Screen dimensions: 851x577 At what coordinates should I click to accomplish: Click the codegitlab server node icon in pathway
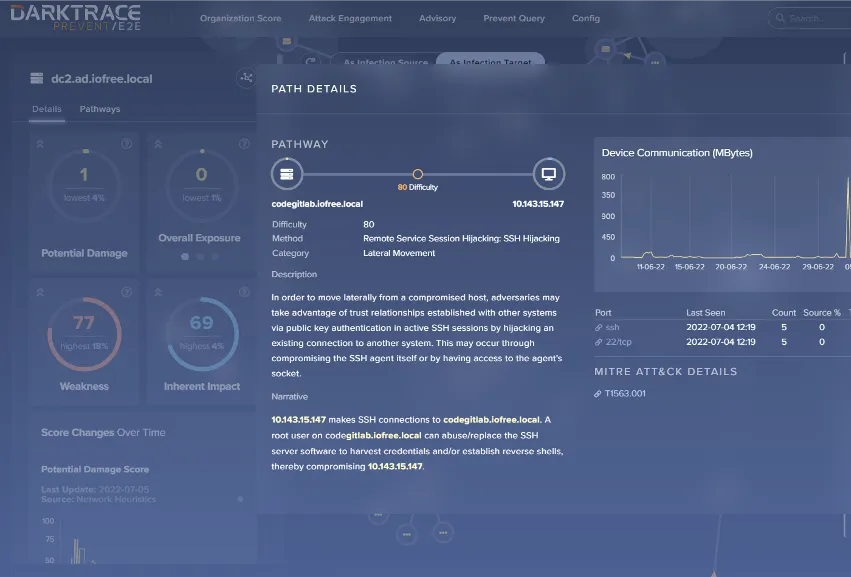287,174
